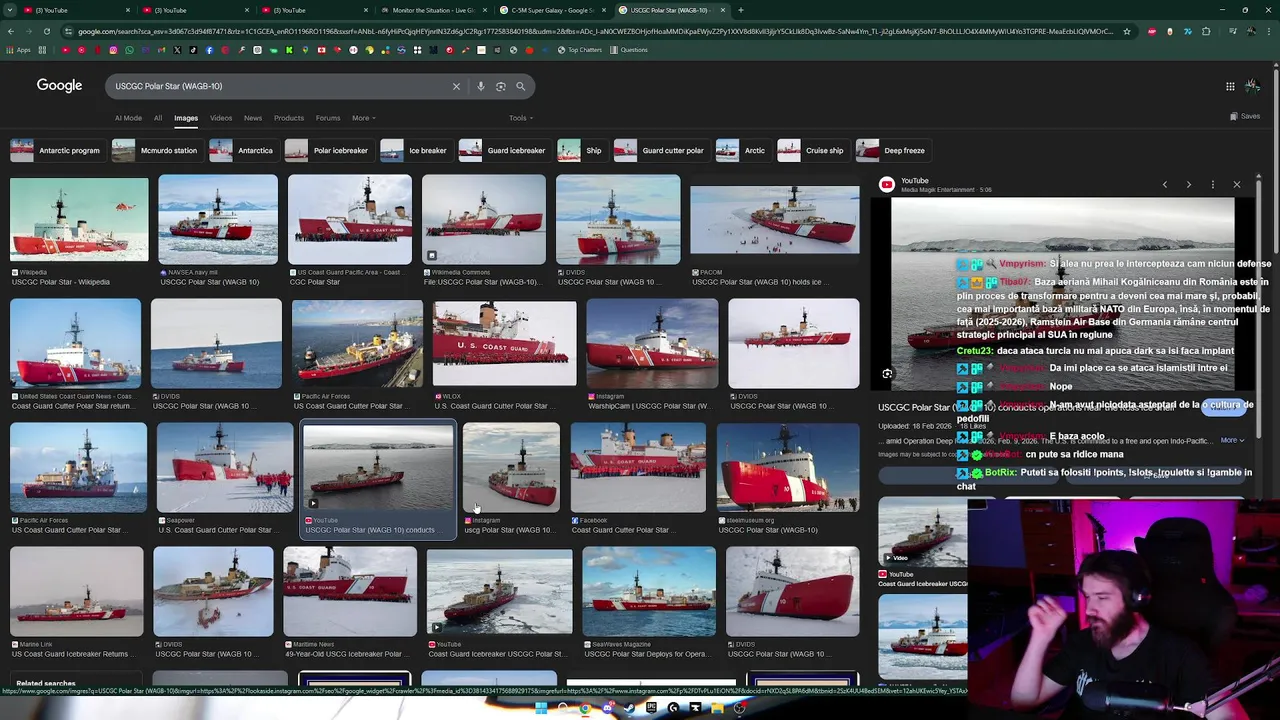Select the Videos search tab
Screen dimensions: 1280x720
pyautogui.click(x=221, y=118)
